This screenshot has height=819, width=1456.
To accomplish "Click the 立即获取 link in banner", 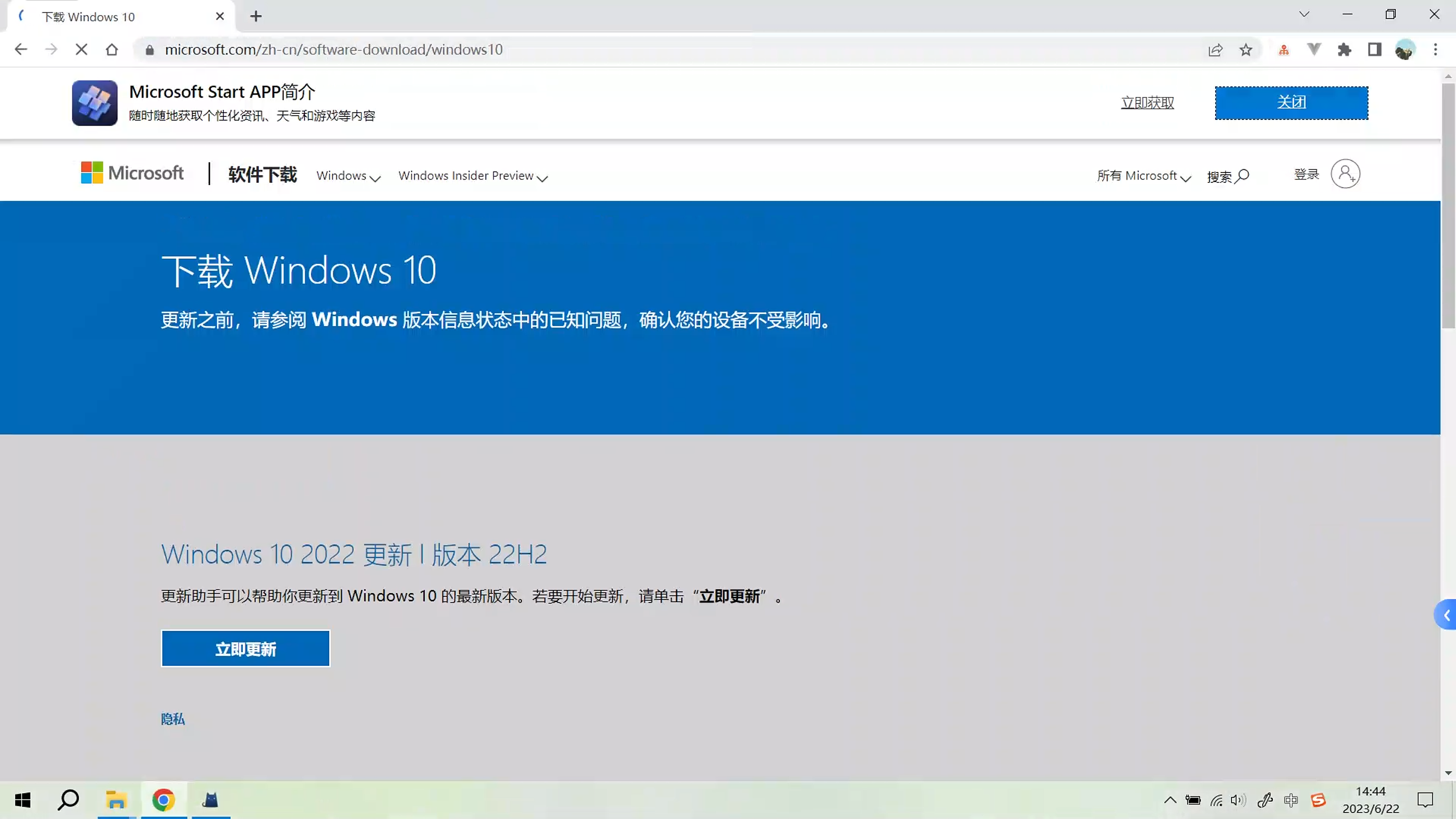I will [1147, 103].
